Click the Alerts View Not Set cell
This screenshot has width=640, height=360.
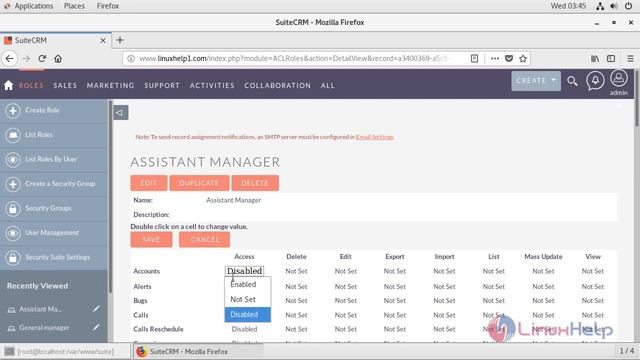coord(593,287)
